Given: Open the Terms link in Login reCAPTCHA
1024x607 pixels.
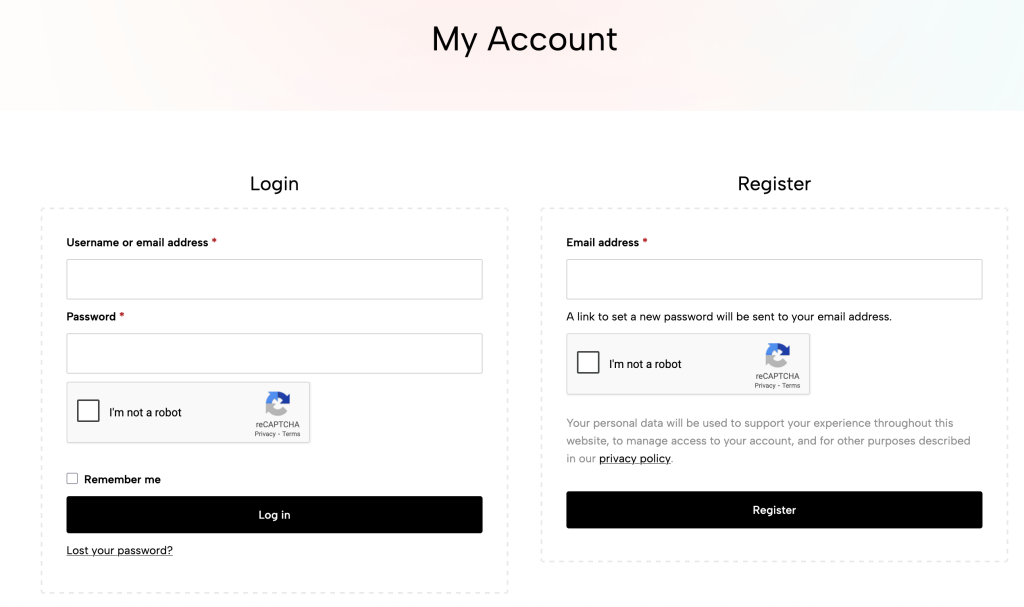Looking at the screenshot, I should pos(291,434).
